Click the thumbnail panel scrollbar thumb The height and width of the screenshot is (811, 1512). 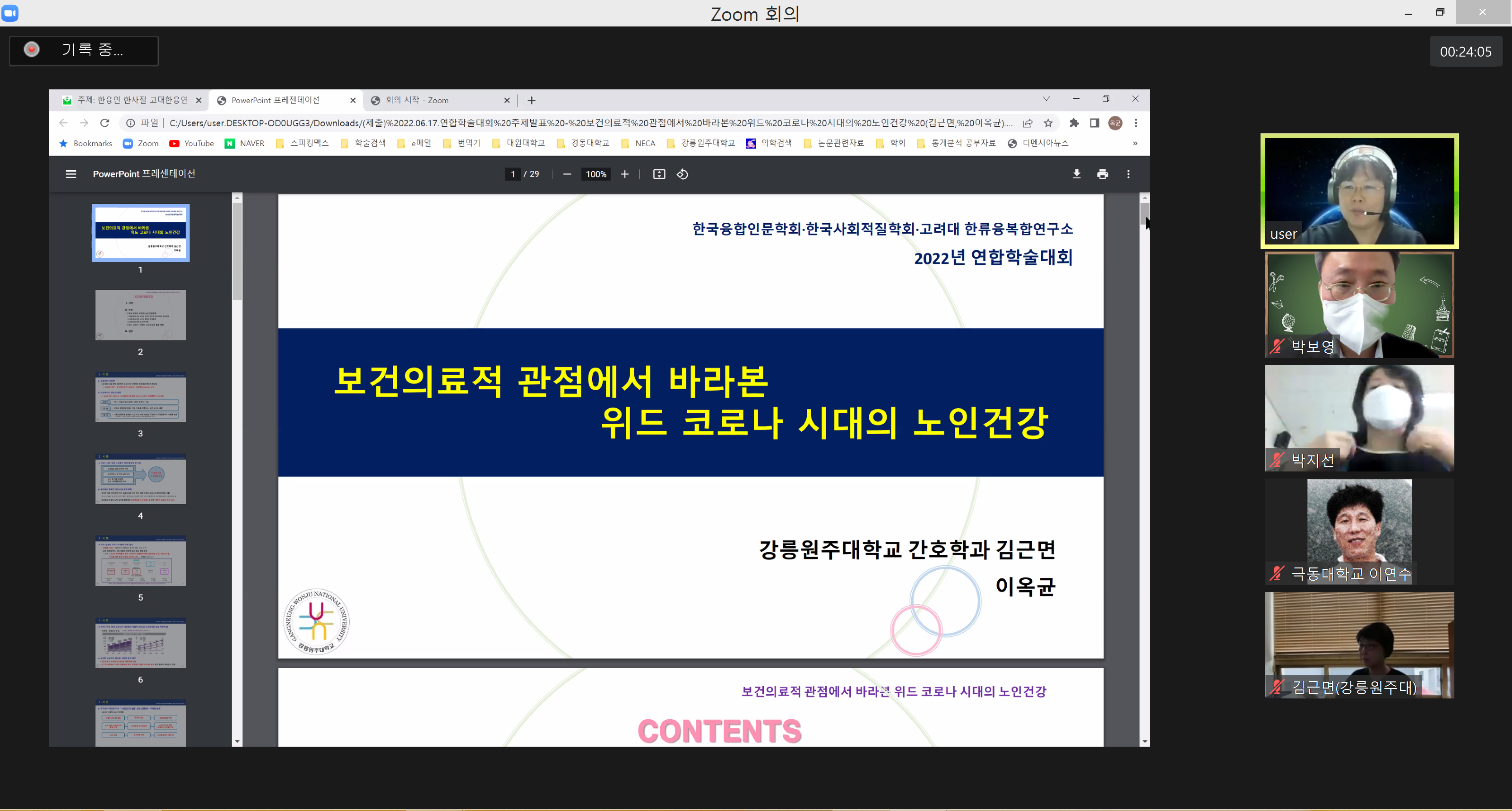click(x=237, y=252)
